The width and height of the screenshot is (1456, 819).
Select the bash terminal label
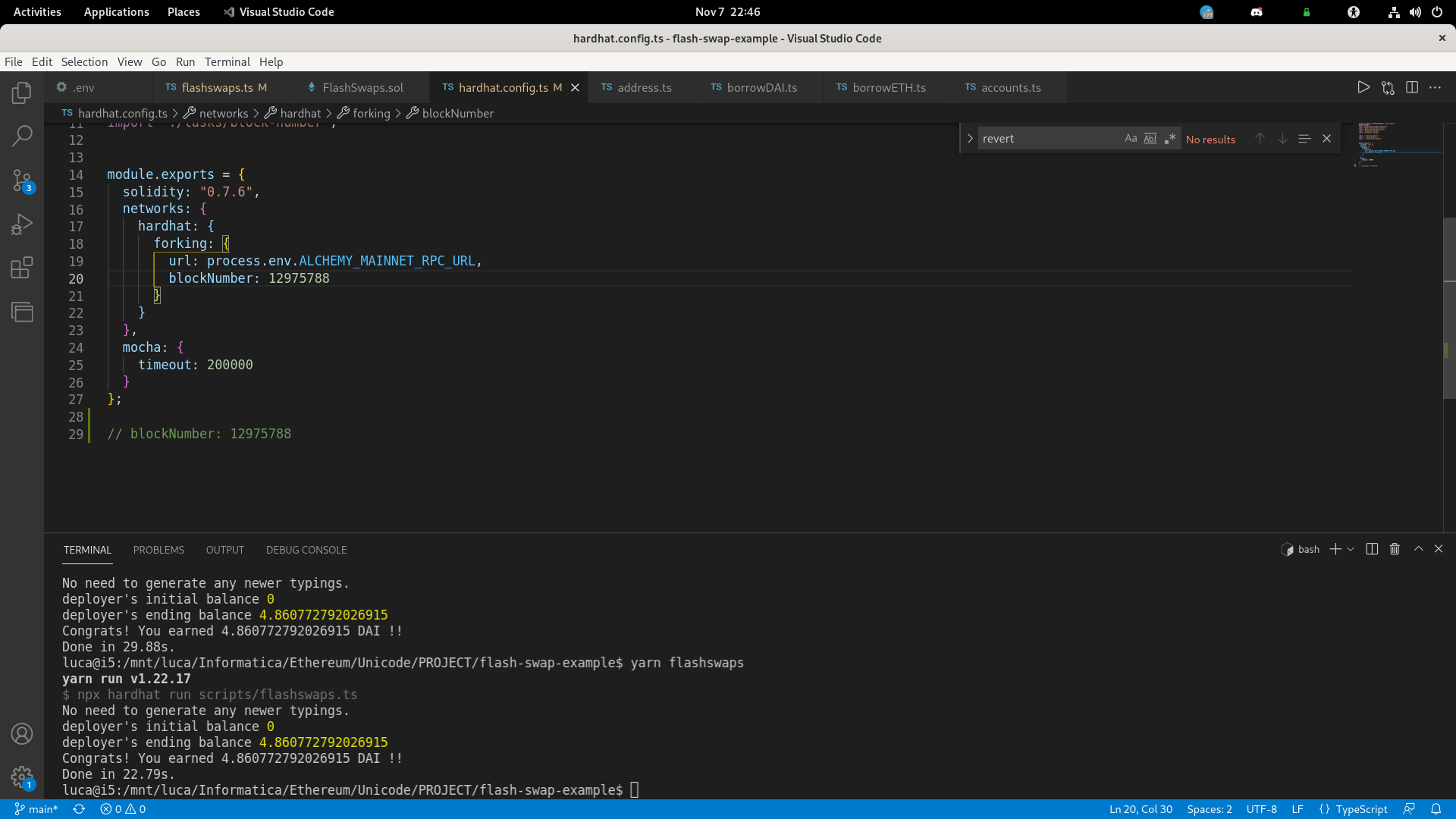[1301, 549]
